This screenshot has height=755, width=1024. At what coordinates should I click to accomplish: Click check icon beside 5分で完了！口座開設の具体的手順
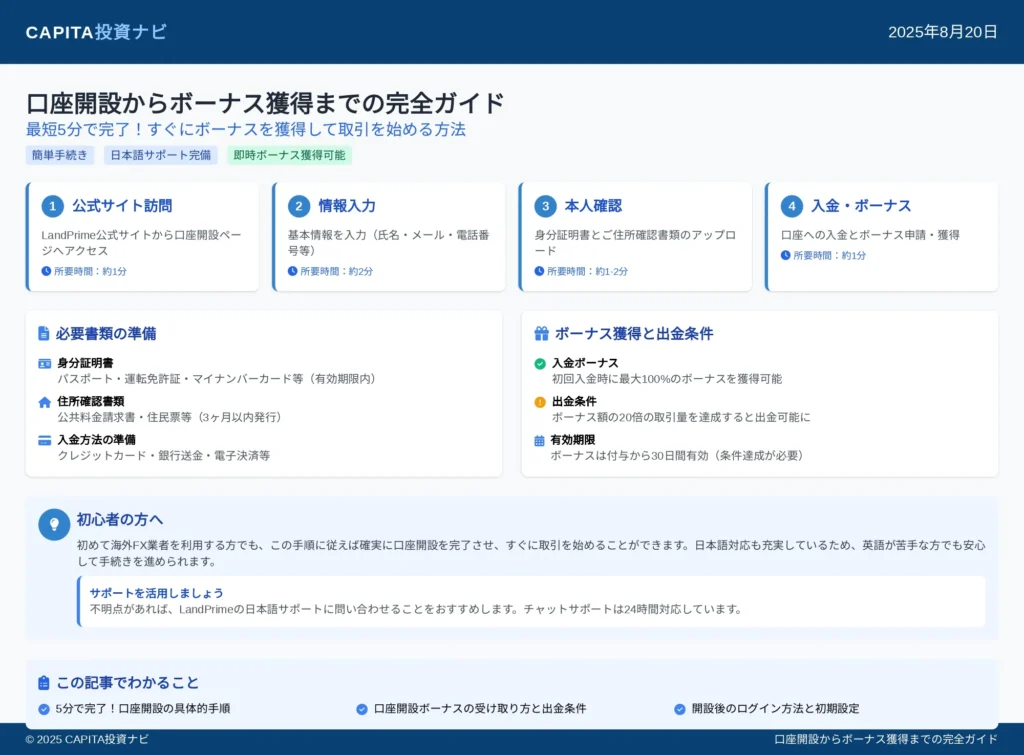[x=44, y=709]
